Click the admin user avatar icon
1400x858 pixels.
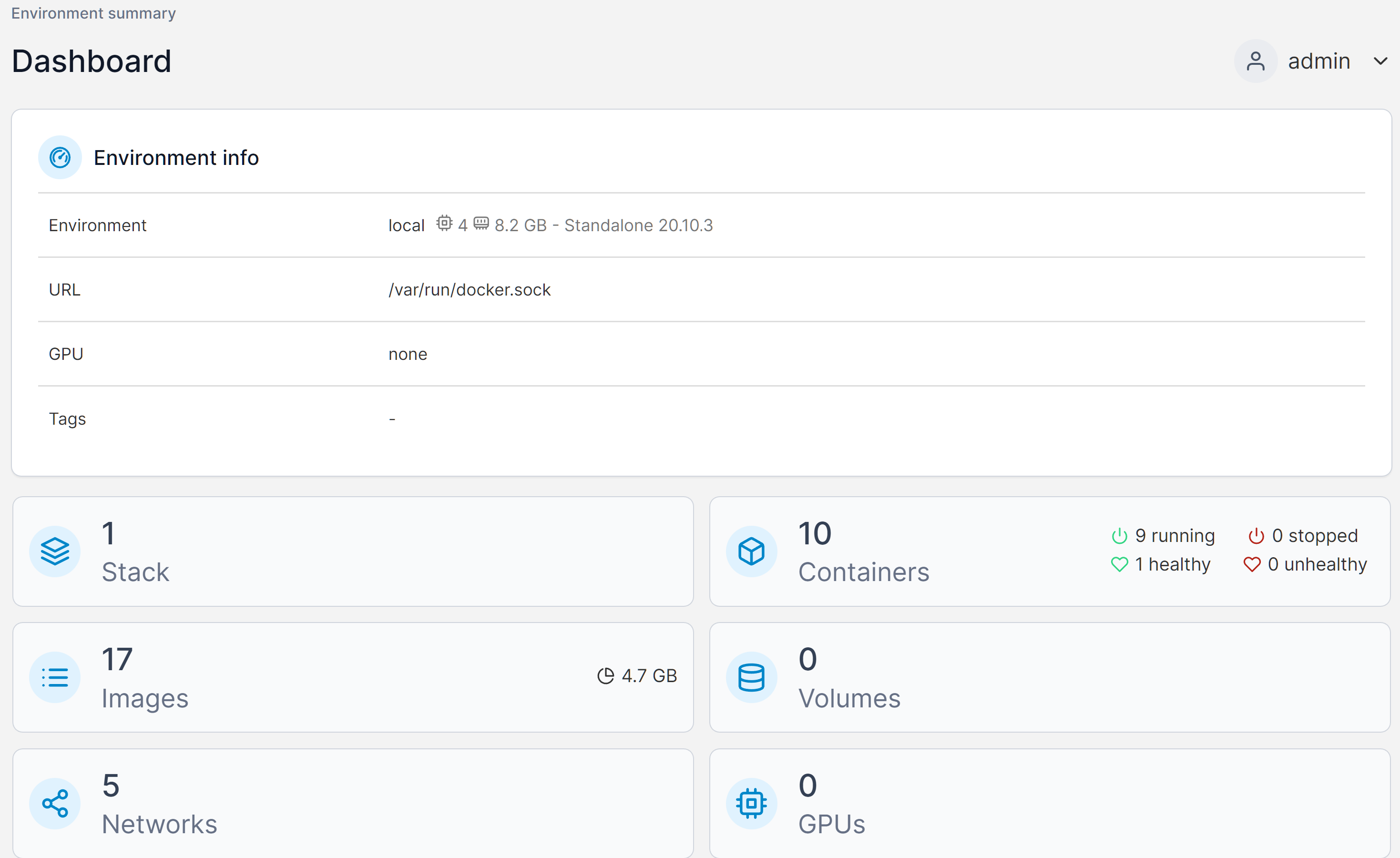(1255, 61)
